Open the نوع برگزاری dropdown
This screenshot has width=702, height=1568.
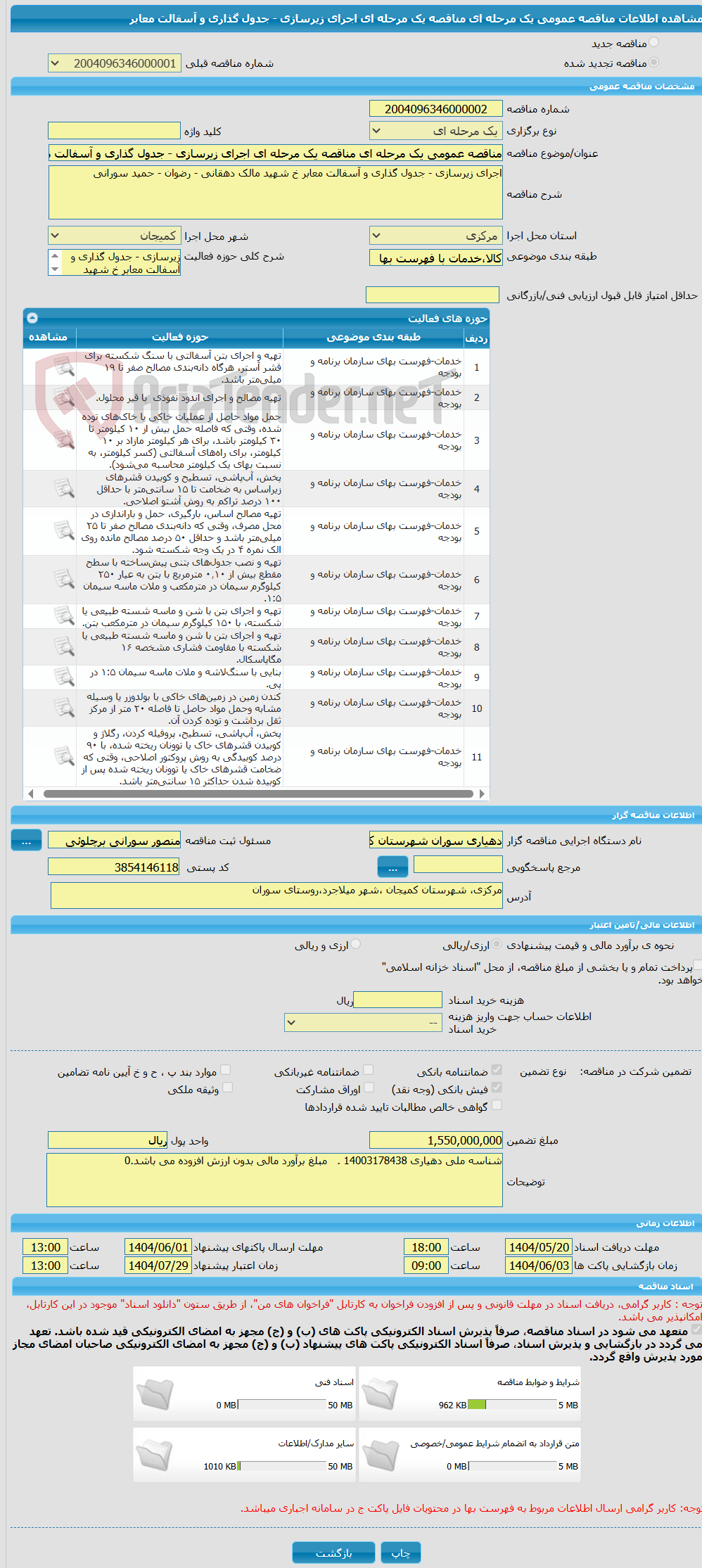coord(436,131)
